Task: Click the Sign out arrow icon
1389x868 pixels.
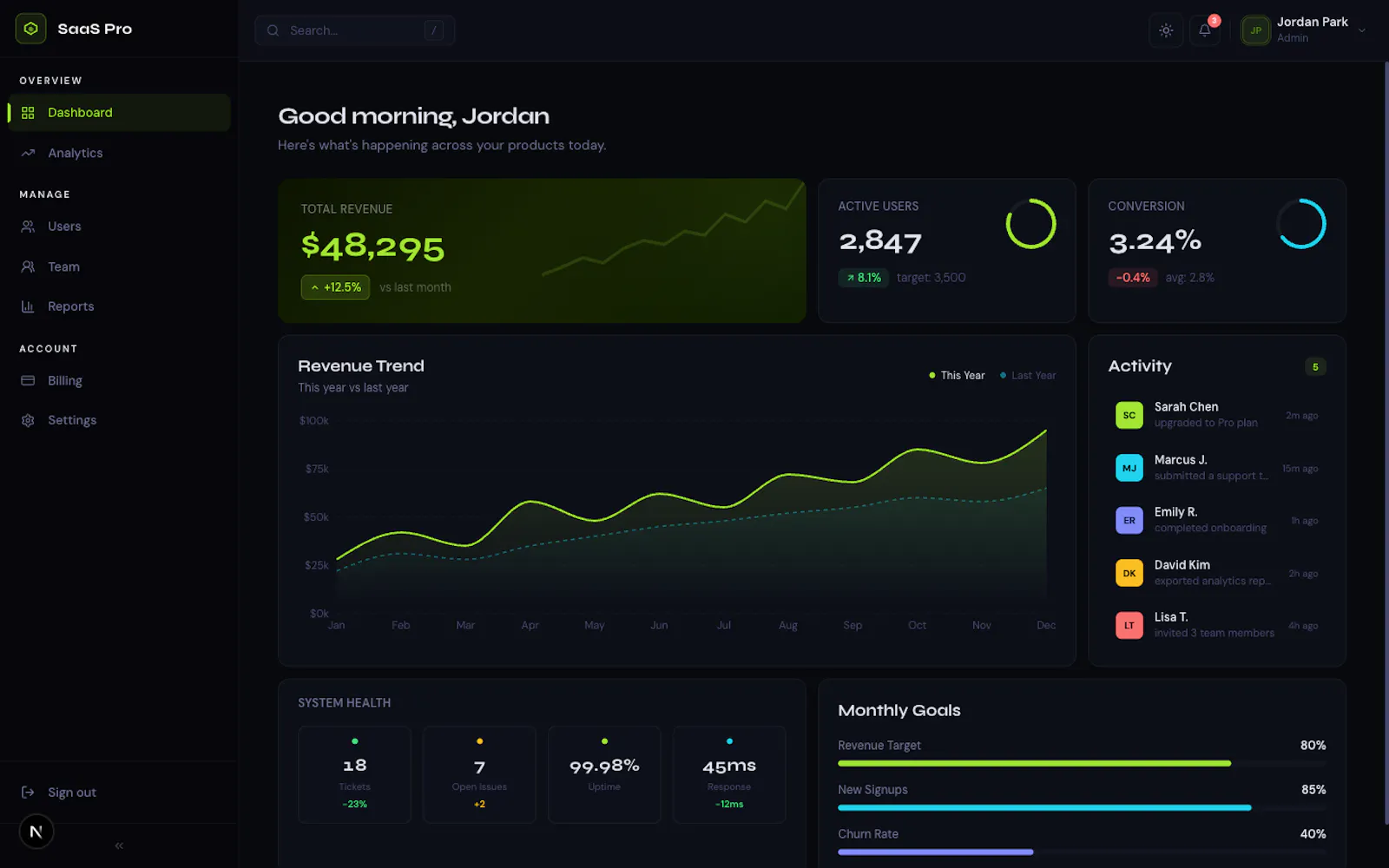Action: click(28, 792)
